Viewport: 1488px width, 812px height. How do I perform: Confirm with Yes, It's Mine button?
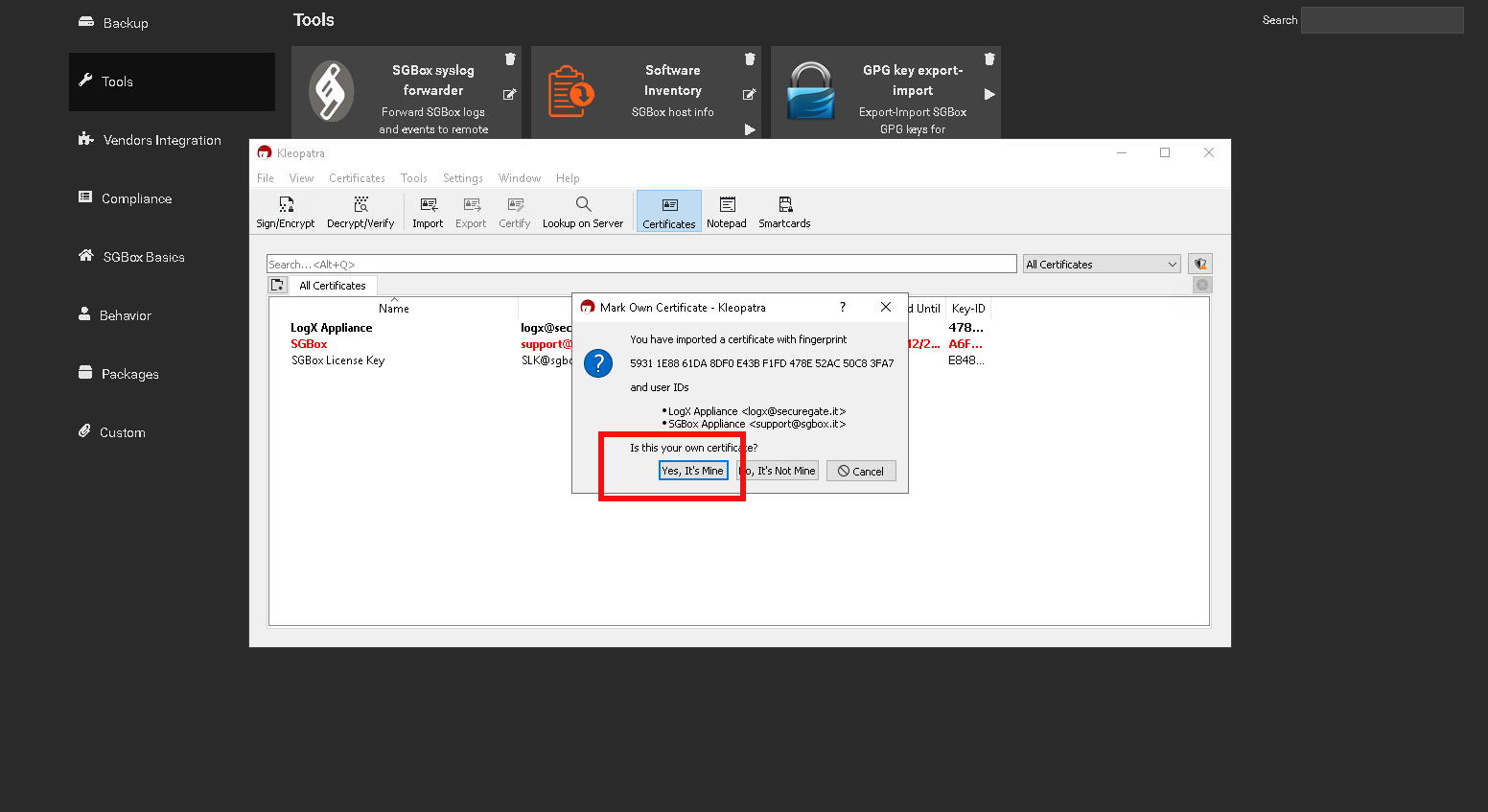693,471
